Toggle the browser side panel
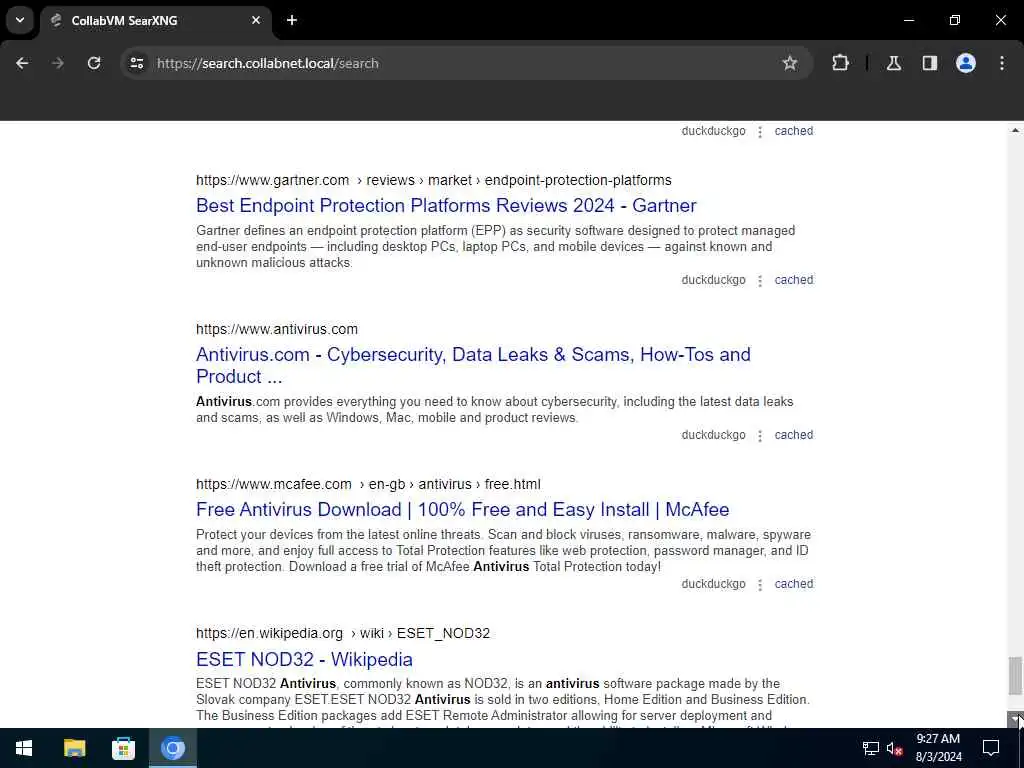1024x768 pixels. [930, 63]
